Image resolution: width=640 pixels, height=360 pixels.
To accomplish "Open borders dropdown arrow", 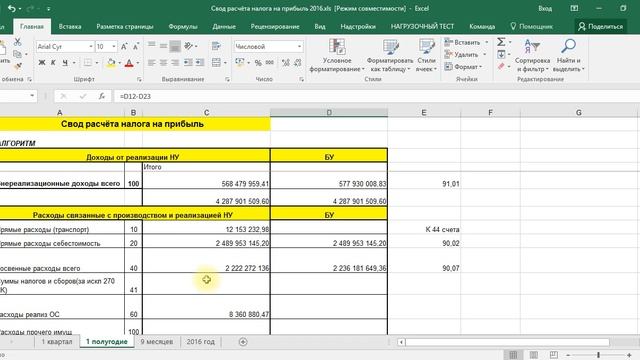I will (x=97, y=63).
